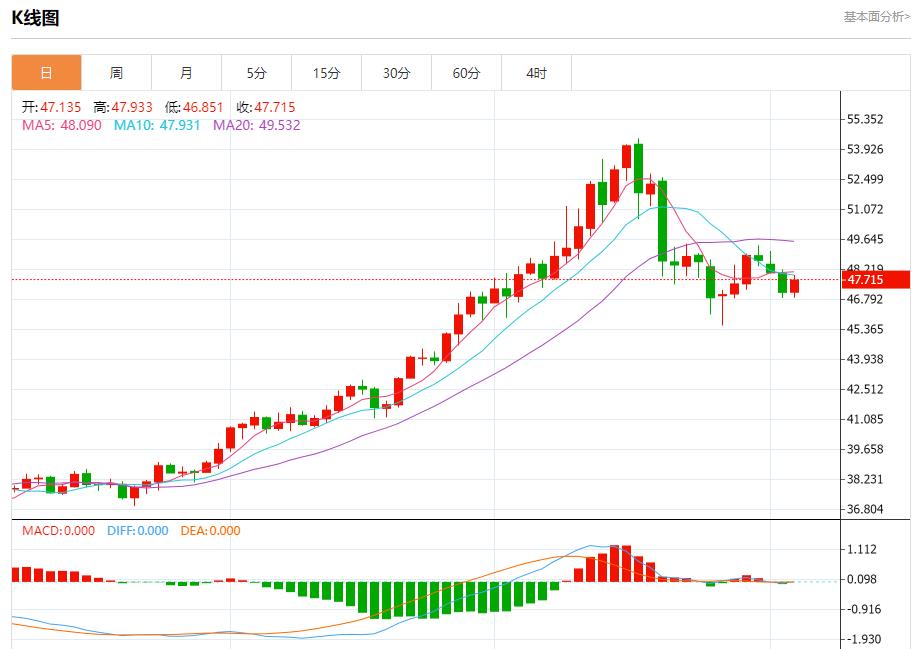Select the 30分 timeframe
This screenshot has height=649, width=918.
[395, 72]
